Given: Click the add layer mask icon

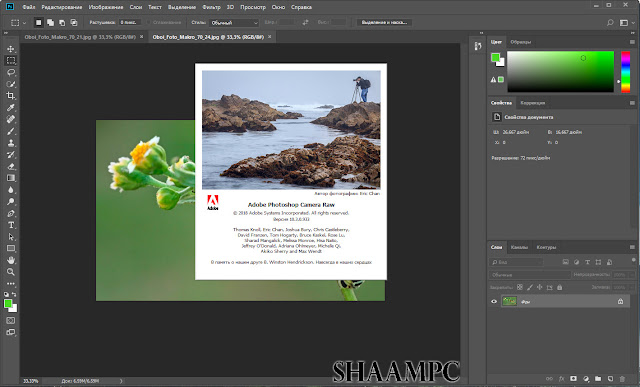Looking at the screenshot, I should [573, 379].
